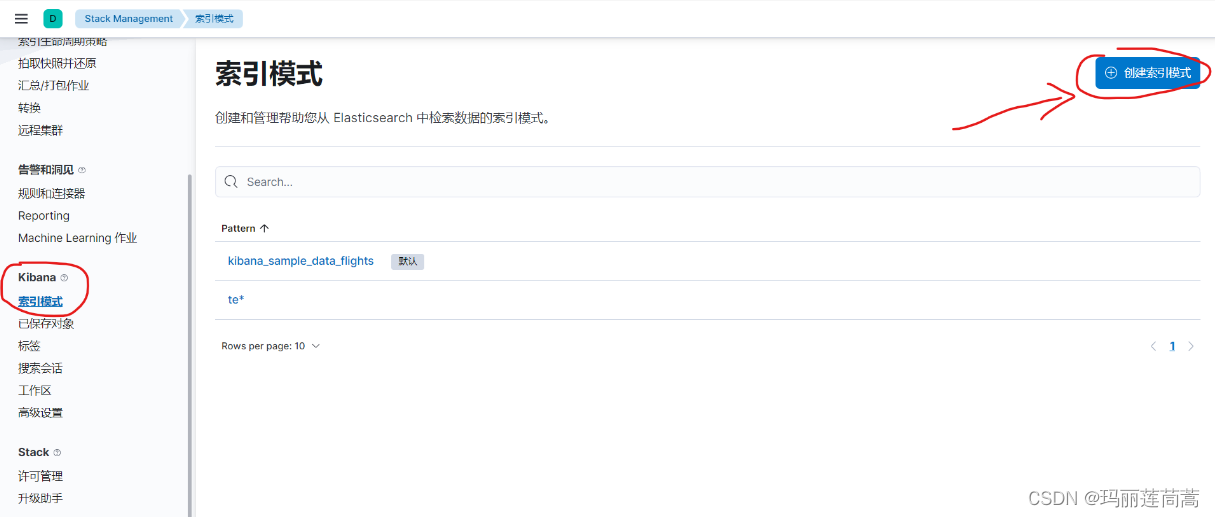Open 高级设置 in the sidebar

point(40,412)
